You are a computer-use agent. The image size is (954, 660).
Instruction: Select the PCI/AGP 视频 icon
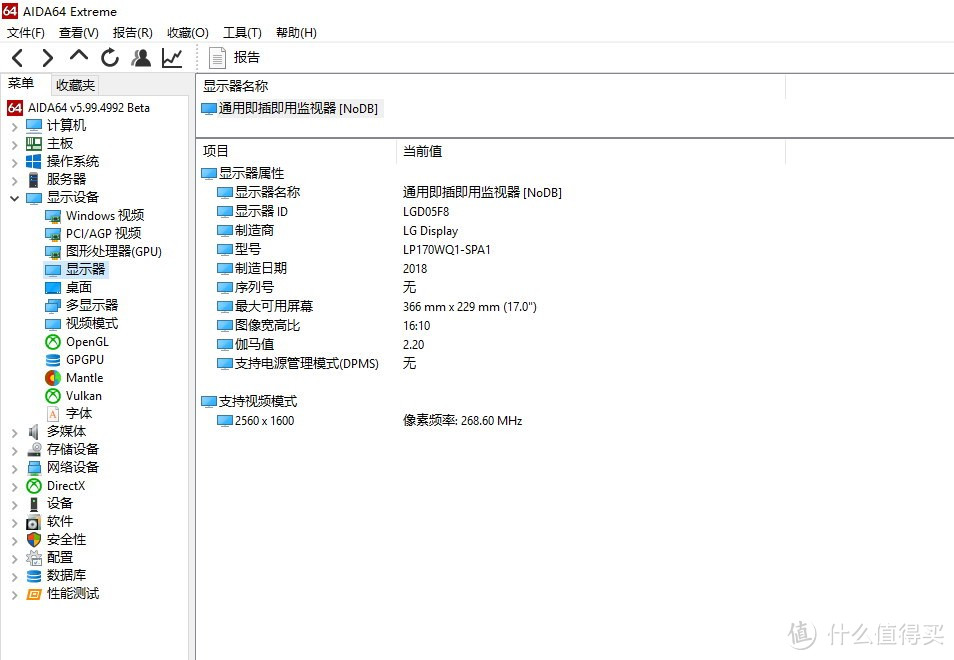point(53,234)
